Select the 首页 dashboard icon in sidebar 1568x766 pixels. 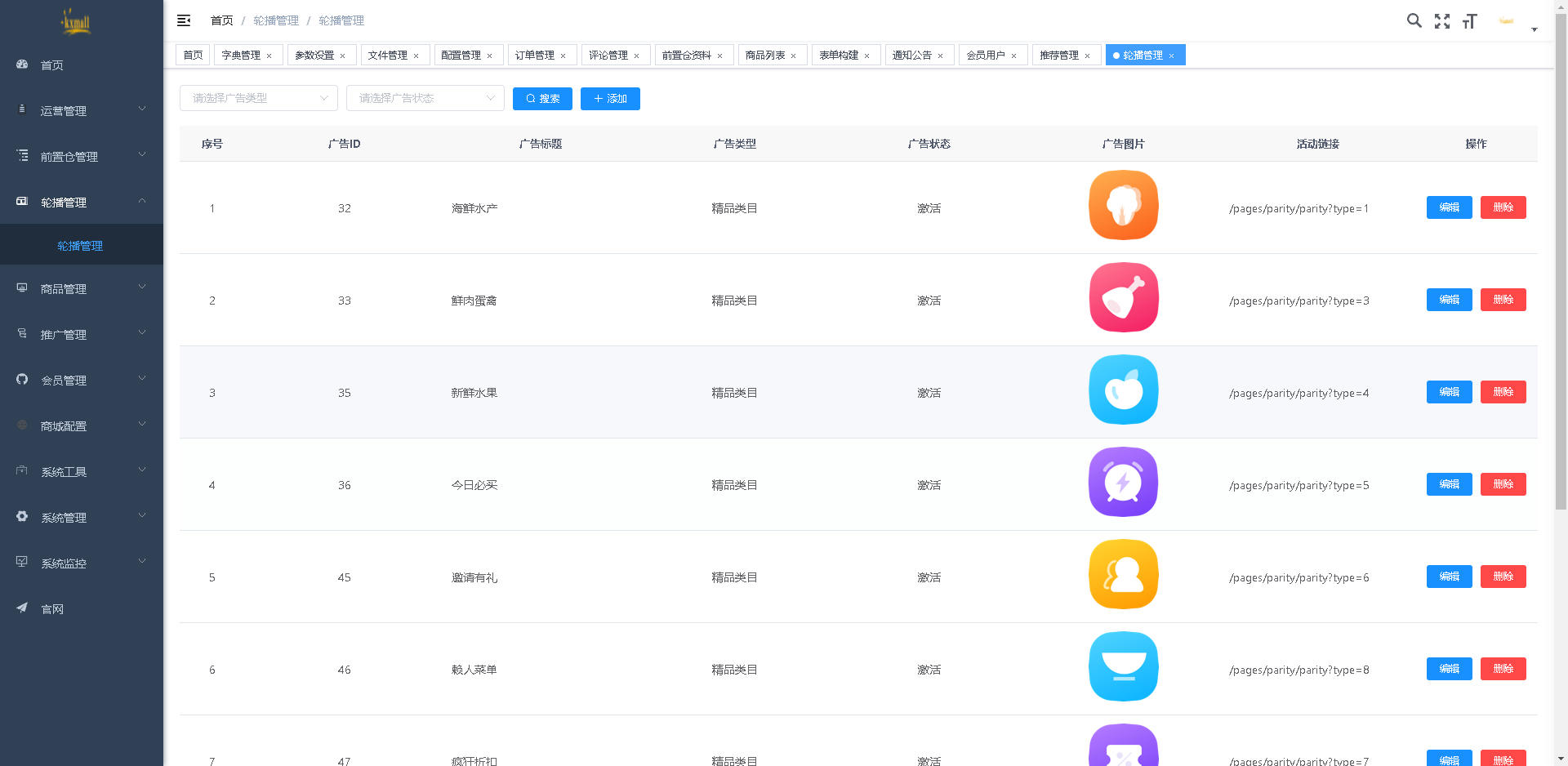22,65
